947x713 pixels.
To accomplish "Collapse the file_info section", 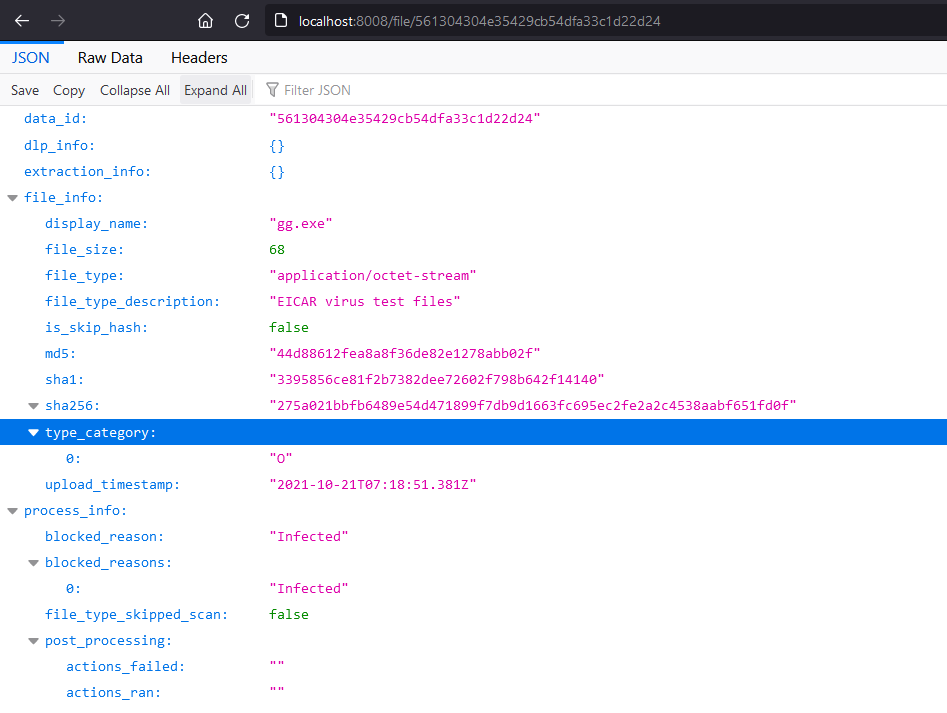I will coord(12,198).
